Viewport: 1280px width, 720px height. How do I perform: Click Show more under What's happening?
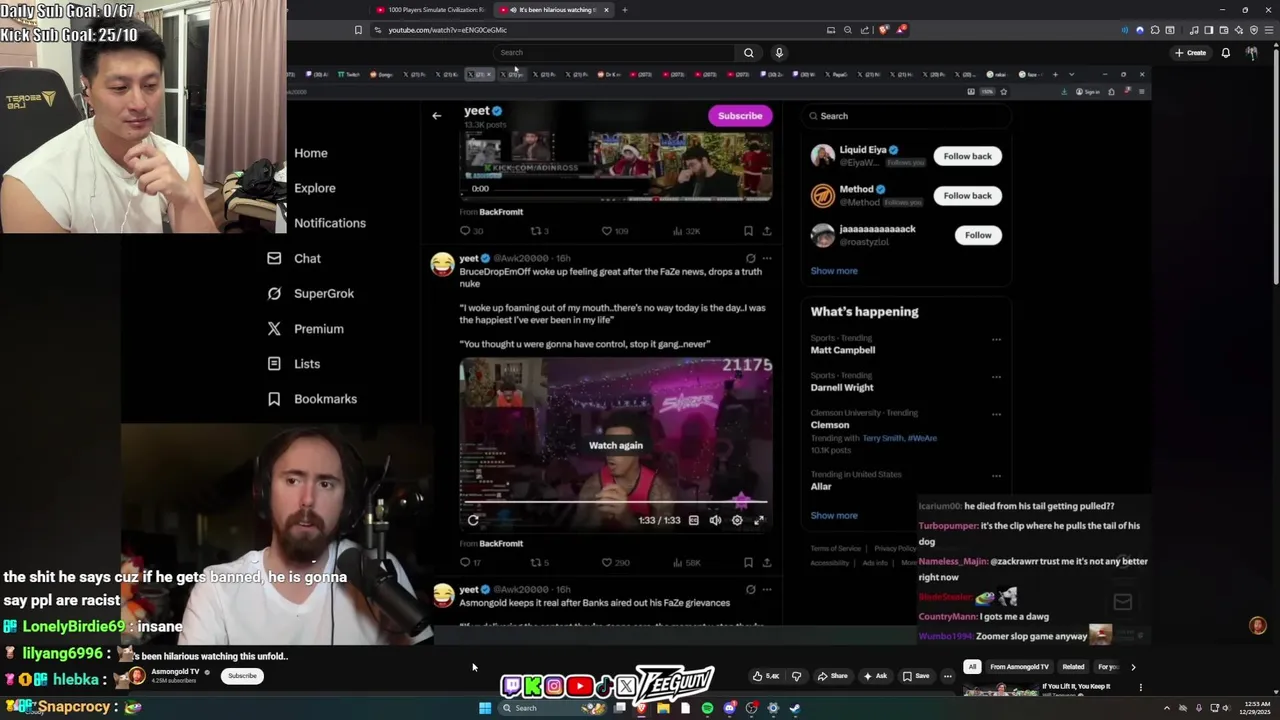(834, 516)
